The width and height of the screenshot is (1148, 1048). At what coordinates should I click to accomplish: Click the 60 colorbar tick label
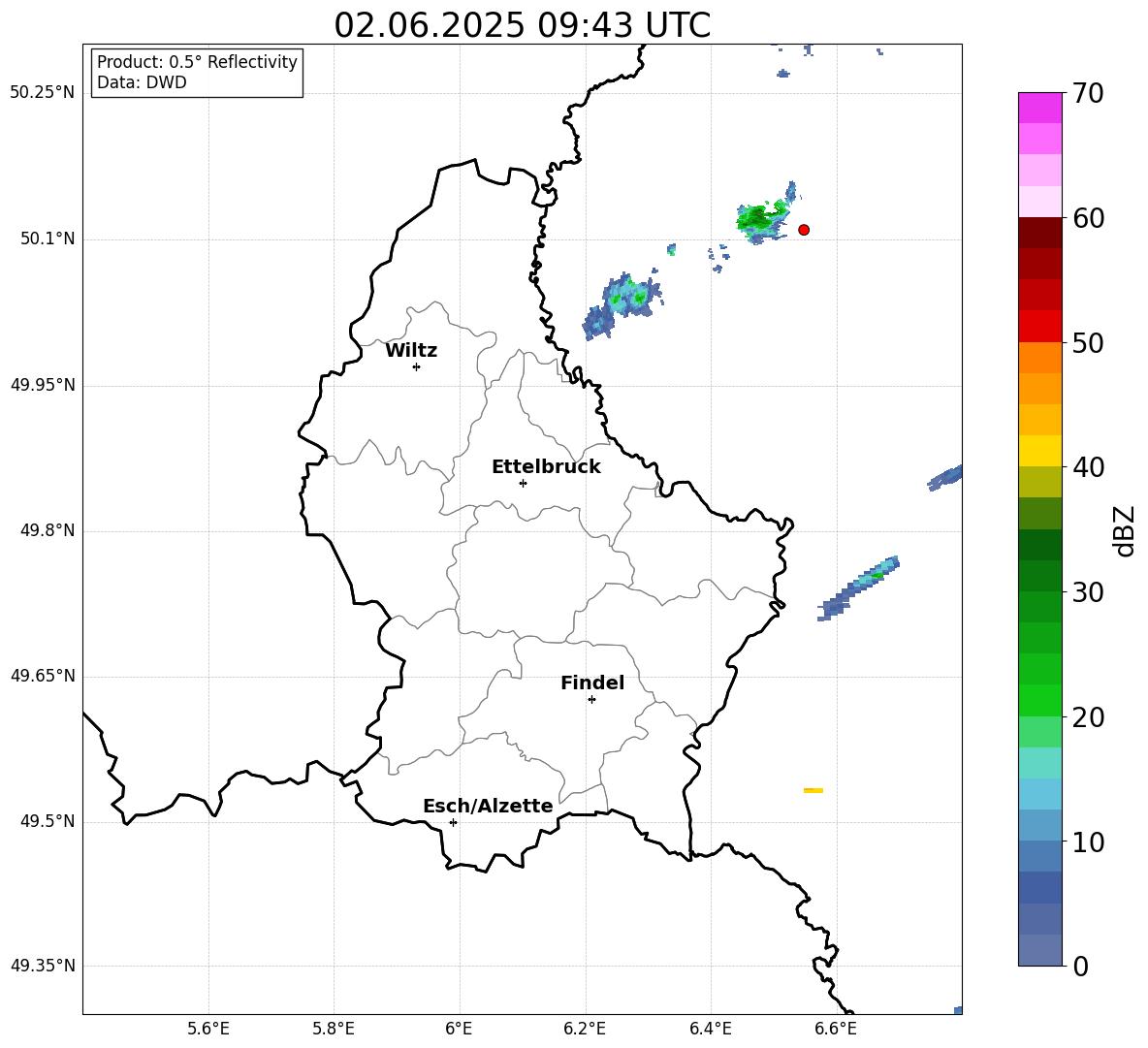[1088, 218]
